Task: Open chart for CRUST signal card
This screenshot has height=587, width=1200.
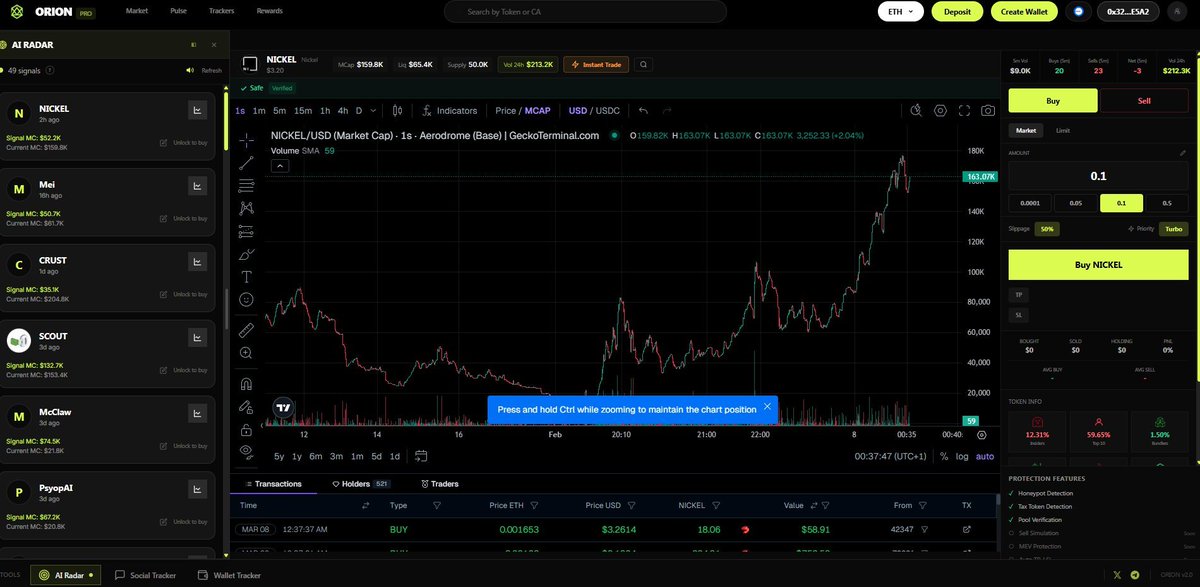Action: (197, 262)
